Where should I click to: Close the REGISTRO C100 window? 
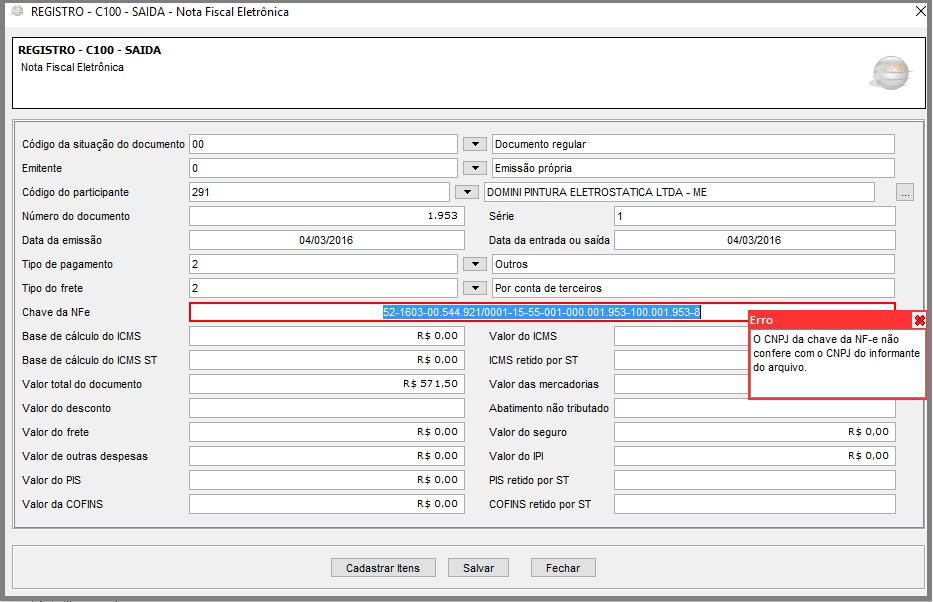[920, 12]
